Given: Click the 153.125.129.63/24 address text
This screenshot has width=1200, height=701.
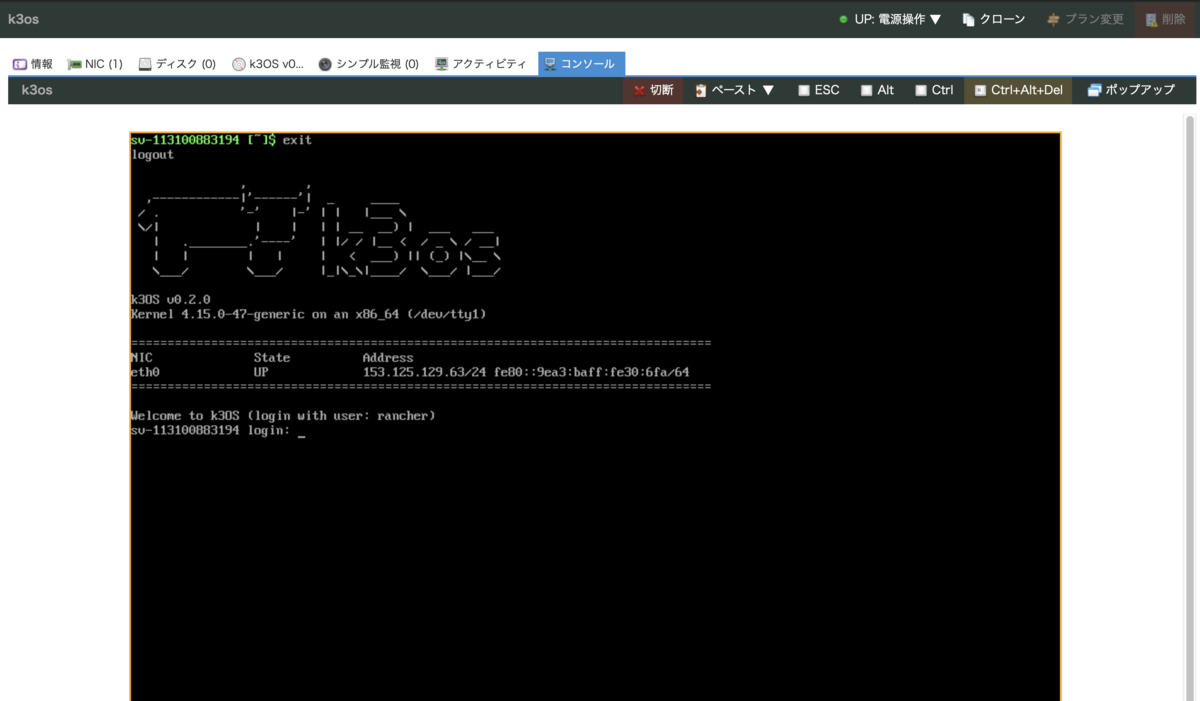Looking at the screenshot, I should [424, 372].
